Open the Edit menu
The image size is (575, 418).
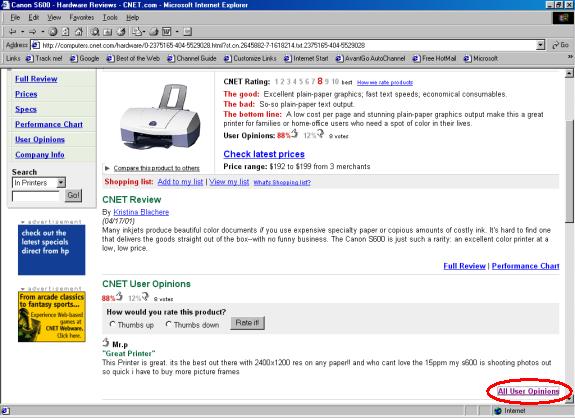coord(34,17)
